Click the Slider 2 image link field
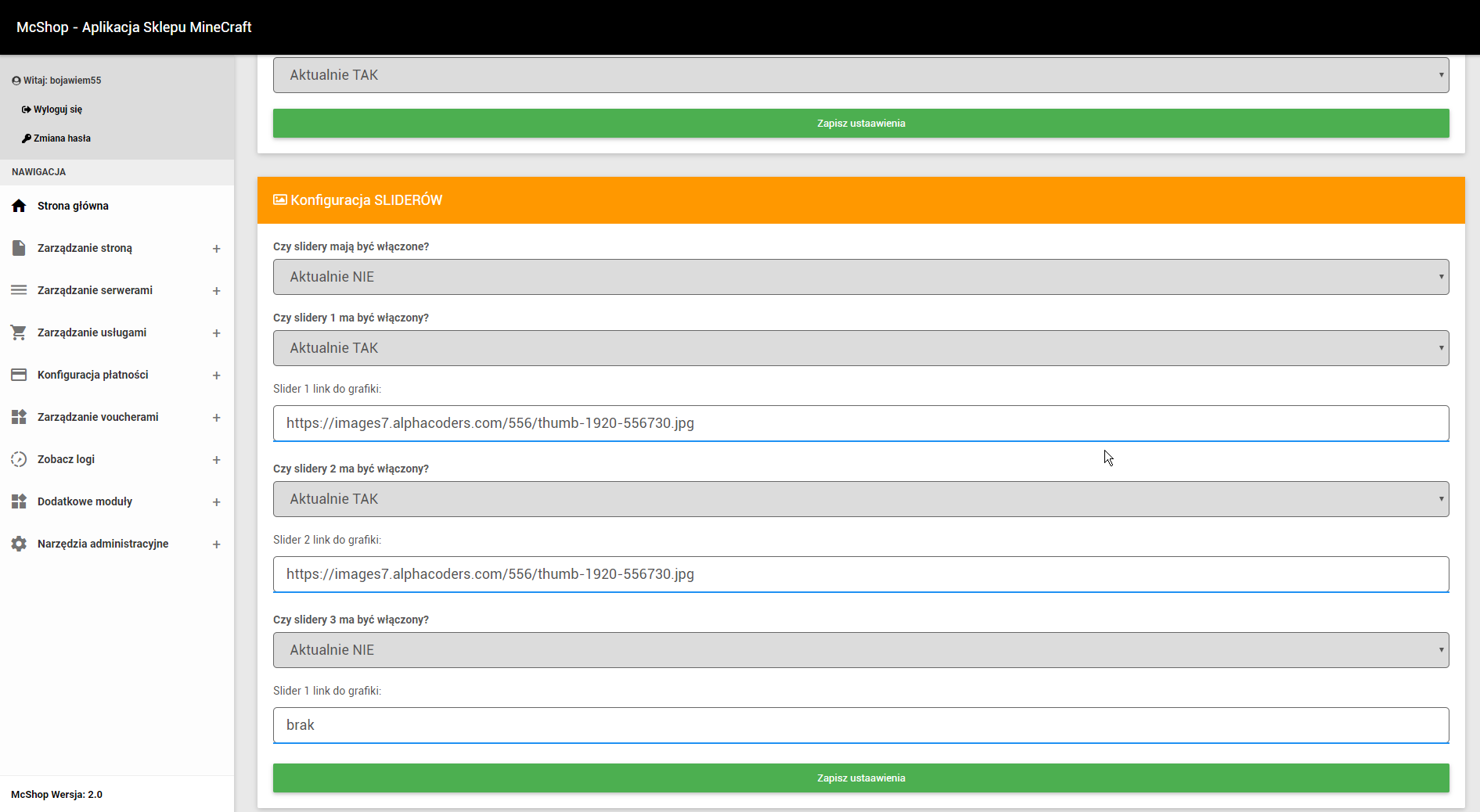This screenshot has height=812, width=1480. [860, 574]
